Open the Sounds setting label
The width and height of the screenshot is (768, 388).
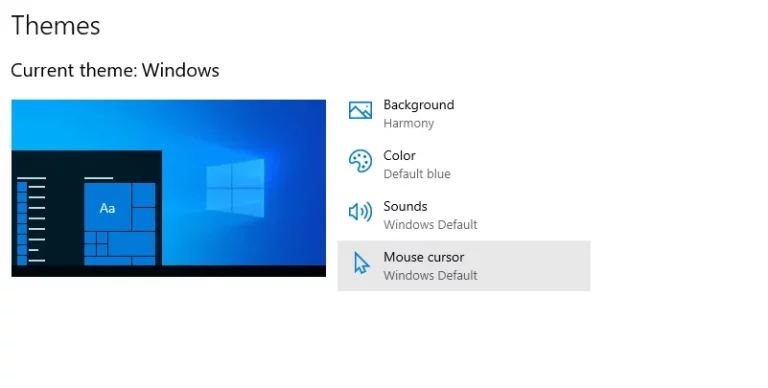pos(405,206)
